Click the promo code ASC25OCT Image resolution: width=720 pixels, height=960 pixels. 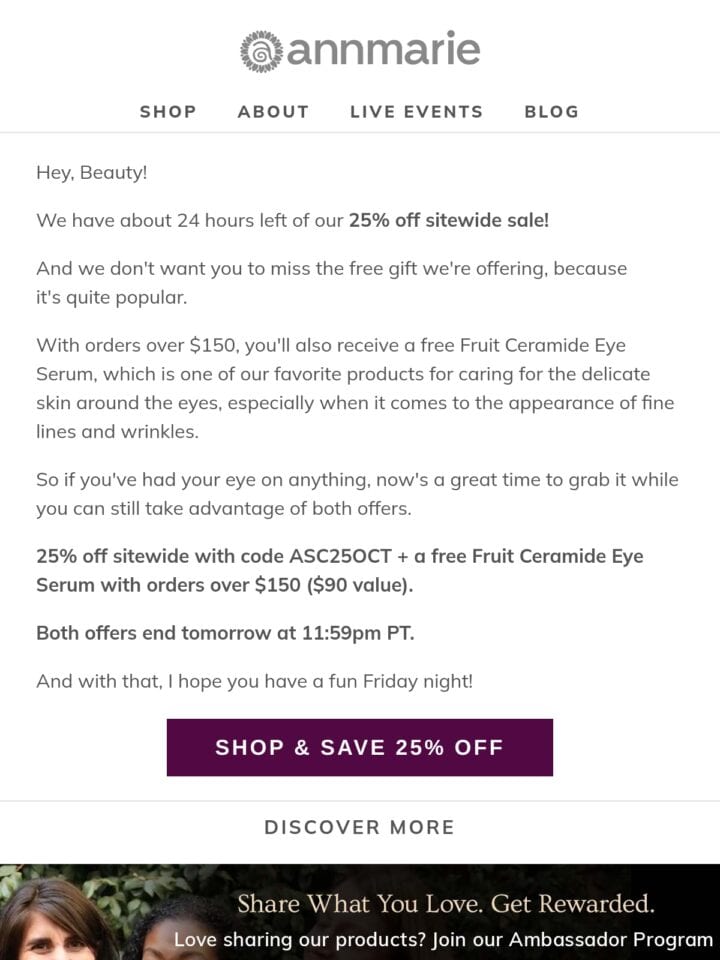(x=340, y=556)
